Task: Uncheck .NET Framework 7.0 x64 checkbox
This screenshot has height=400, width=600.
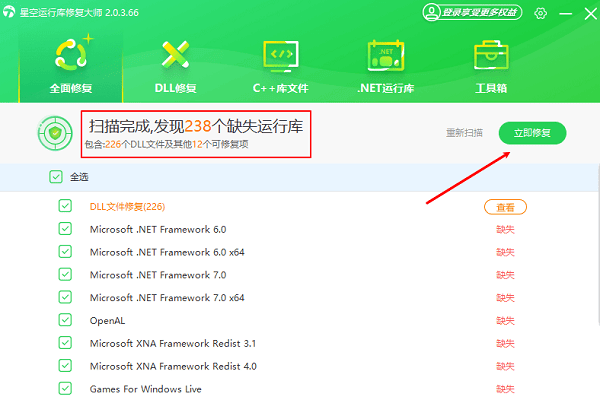Action: [65, 297]
